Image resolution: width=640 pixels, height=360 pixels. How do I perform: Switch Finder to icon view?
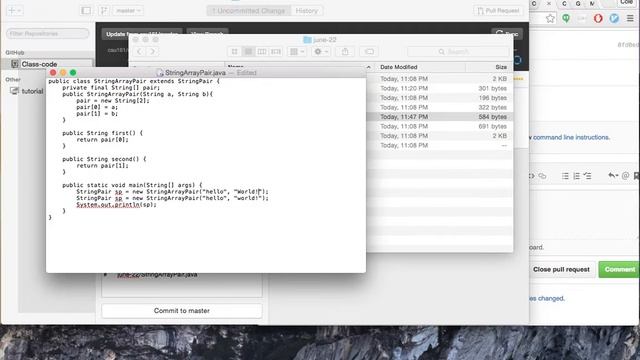tap(234, 51)
